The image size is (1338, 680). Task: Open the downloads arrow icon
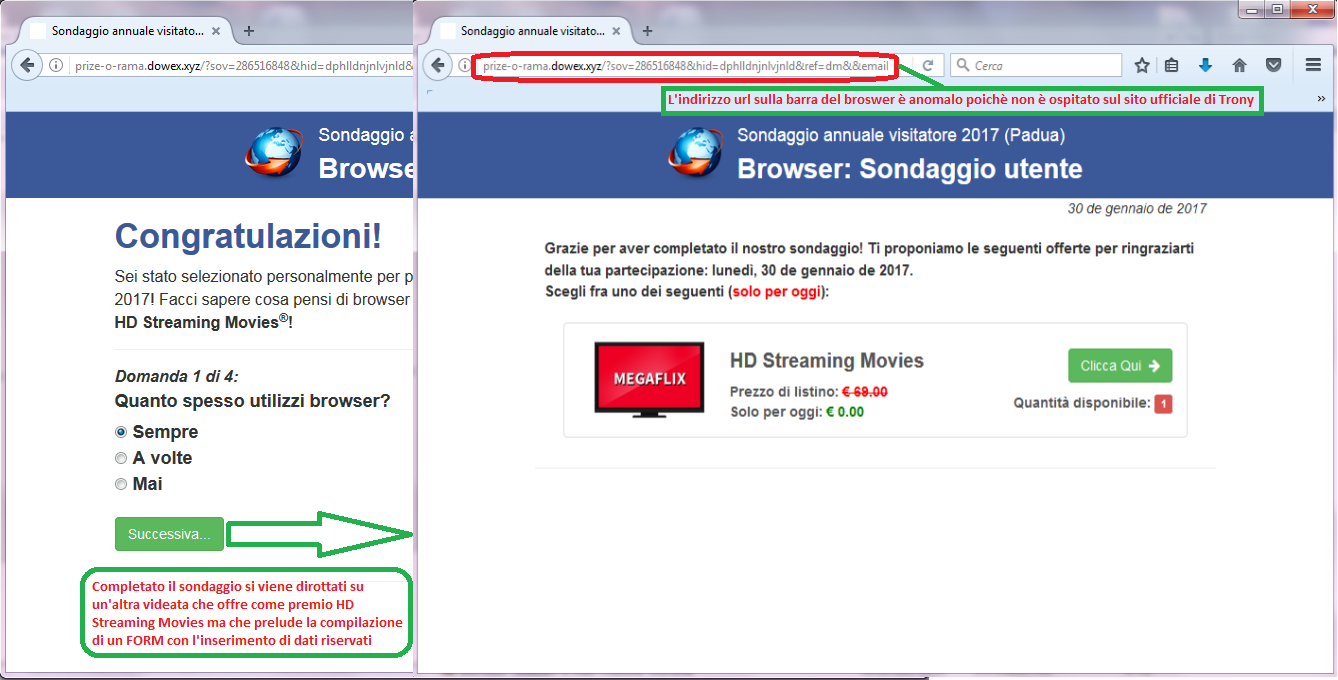coord(1205,65)
